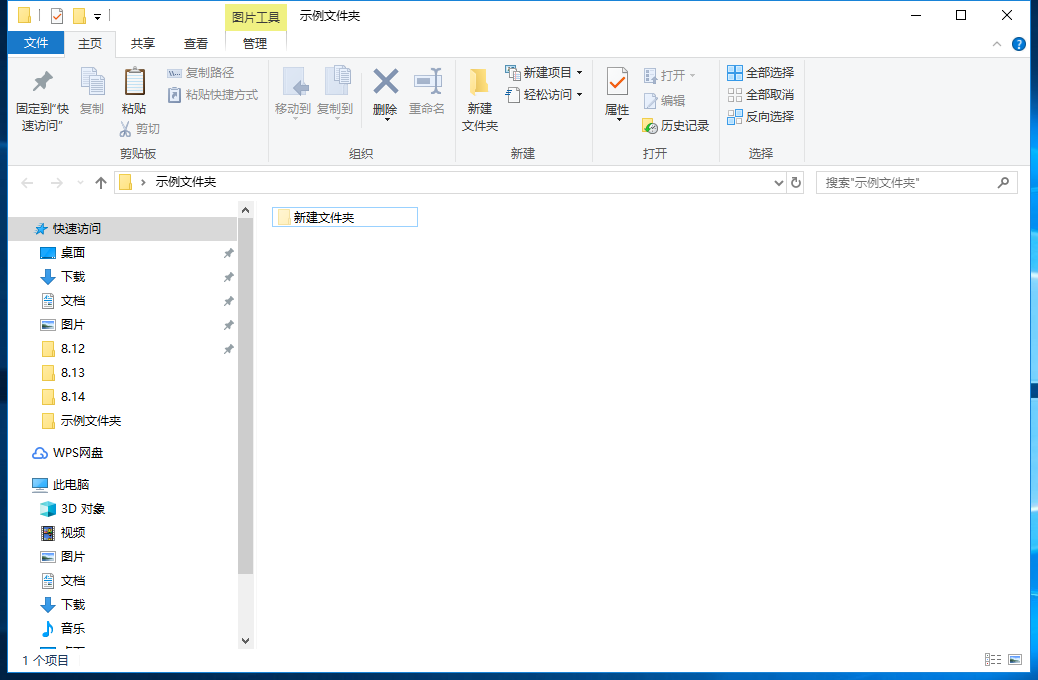
Task: Click Invert selection (反向选择)
Action: click(x=761, y=117)
